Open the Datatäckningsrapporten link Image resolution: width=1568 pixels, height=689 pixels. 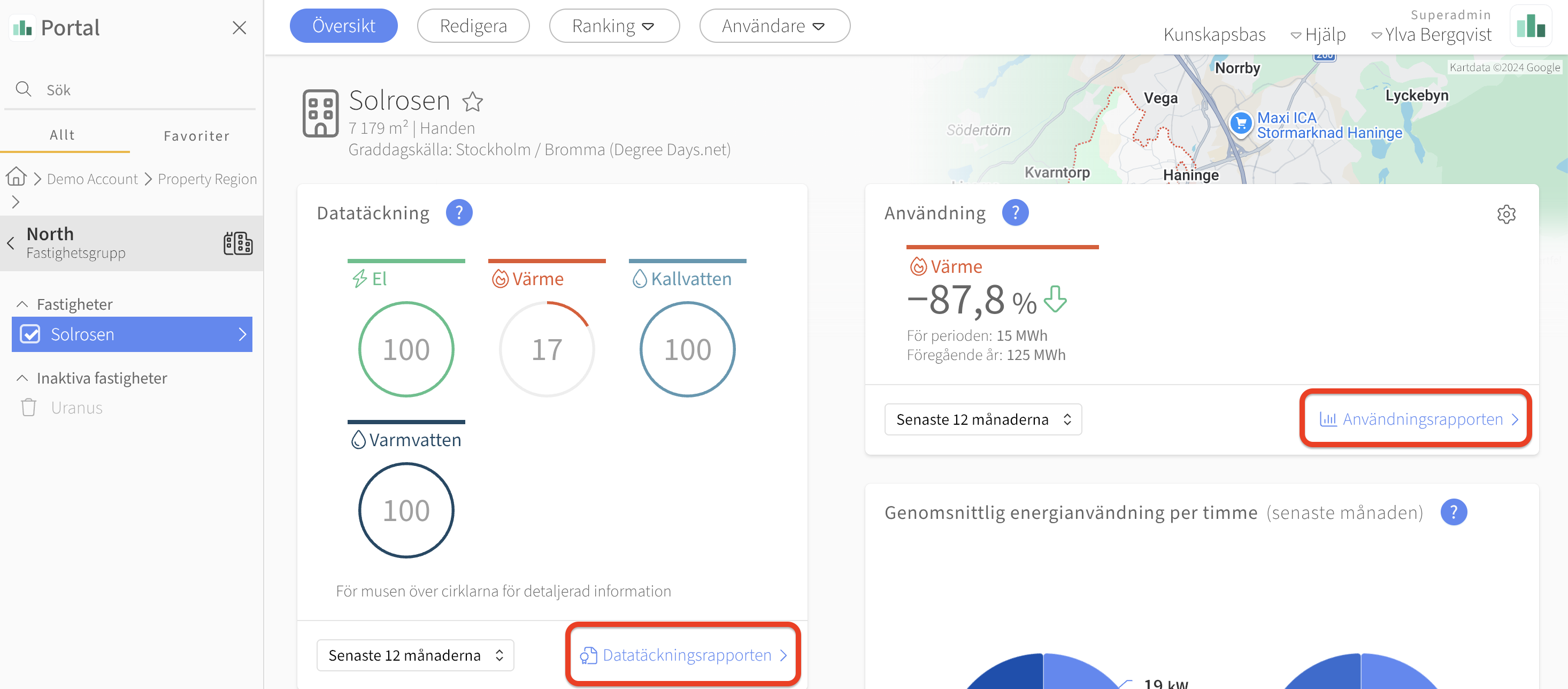683,655
